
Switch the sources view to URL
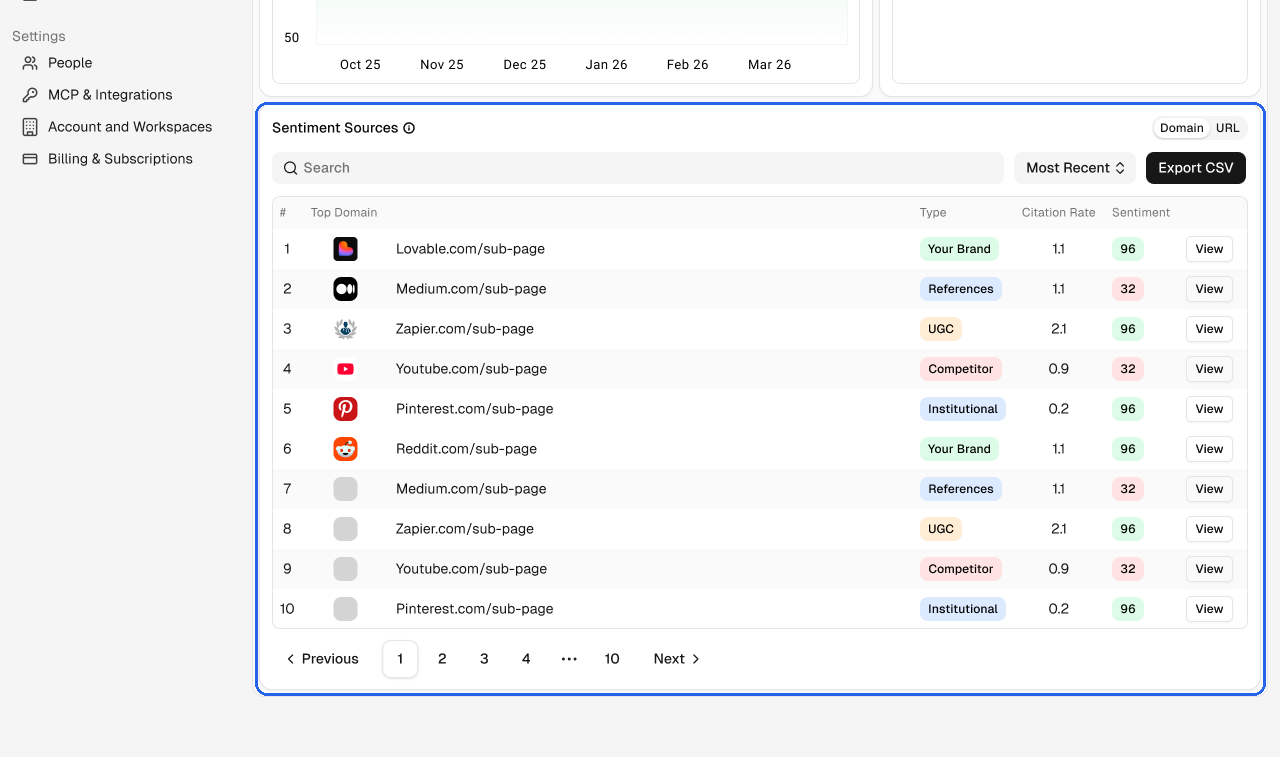point(1228,128)
